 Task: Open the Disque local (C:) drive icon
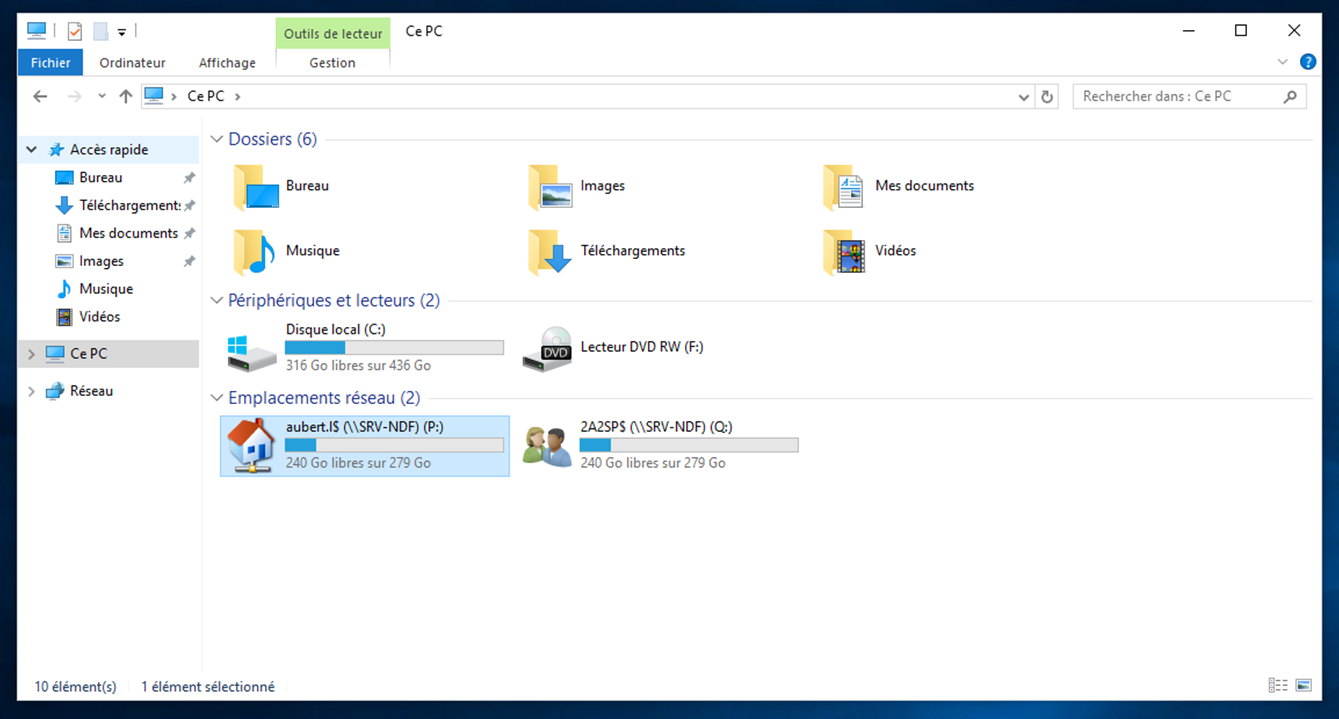tap(251, 349)
